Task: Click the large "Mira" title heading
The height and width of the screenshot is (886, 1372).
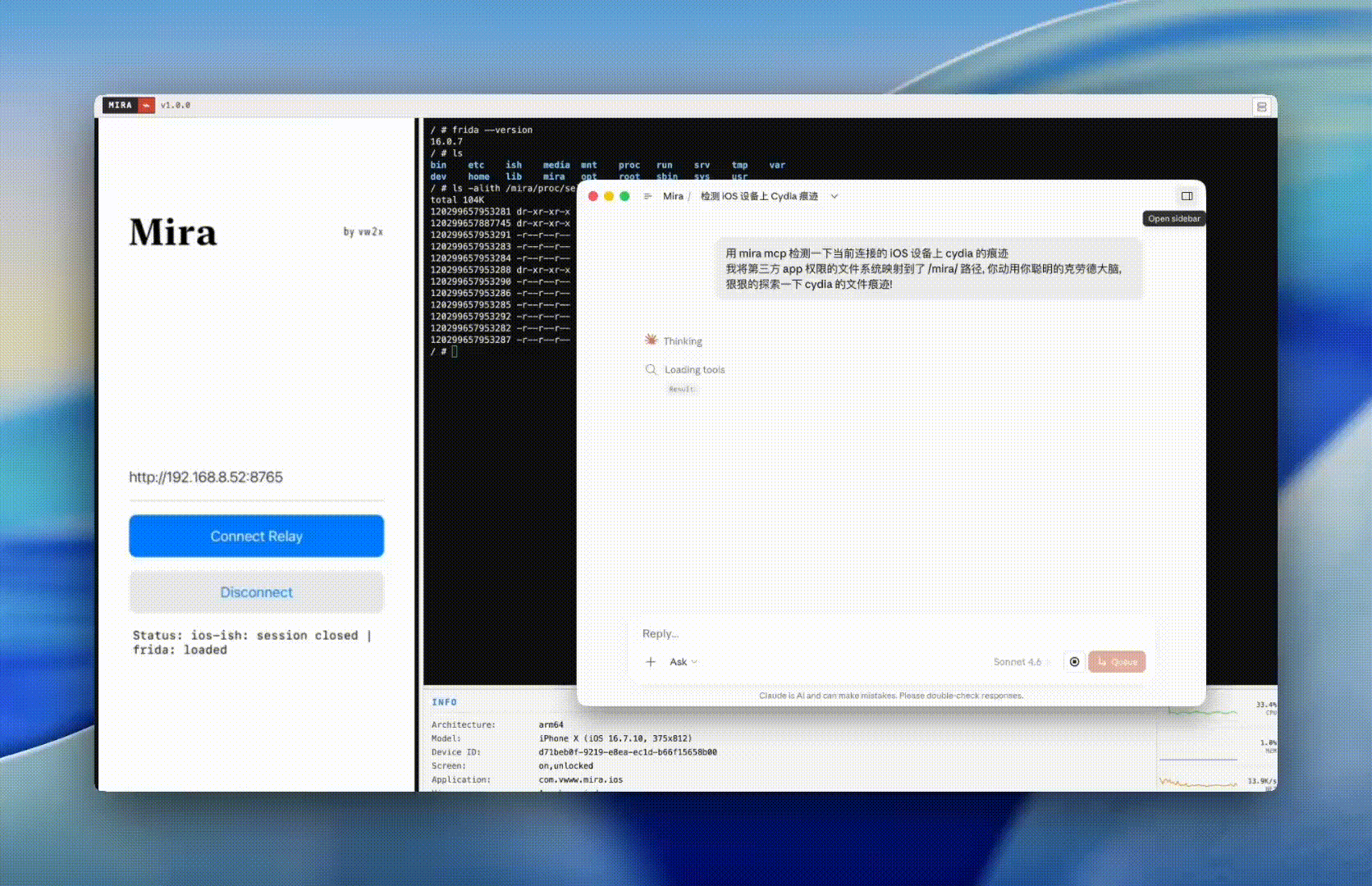Action: click(173, 232)
